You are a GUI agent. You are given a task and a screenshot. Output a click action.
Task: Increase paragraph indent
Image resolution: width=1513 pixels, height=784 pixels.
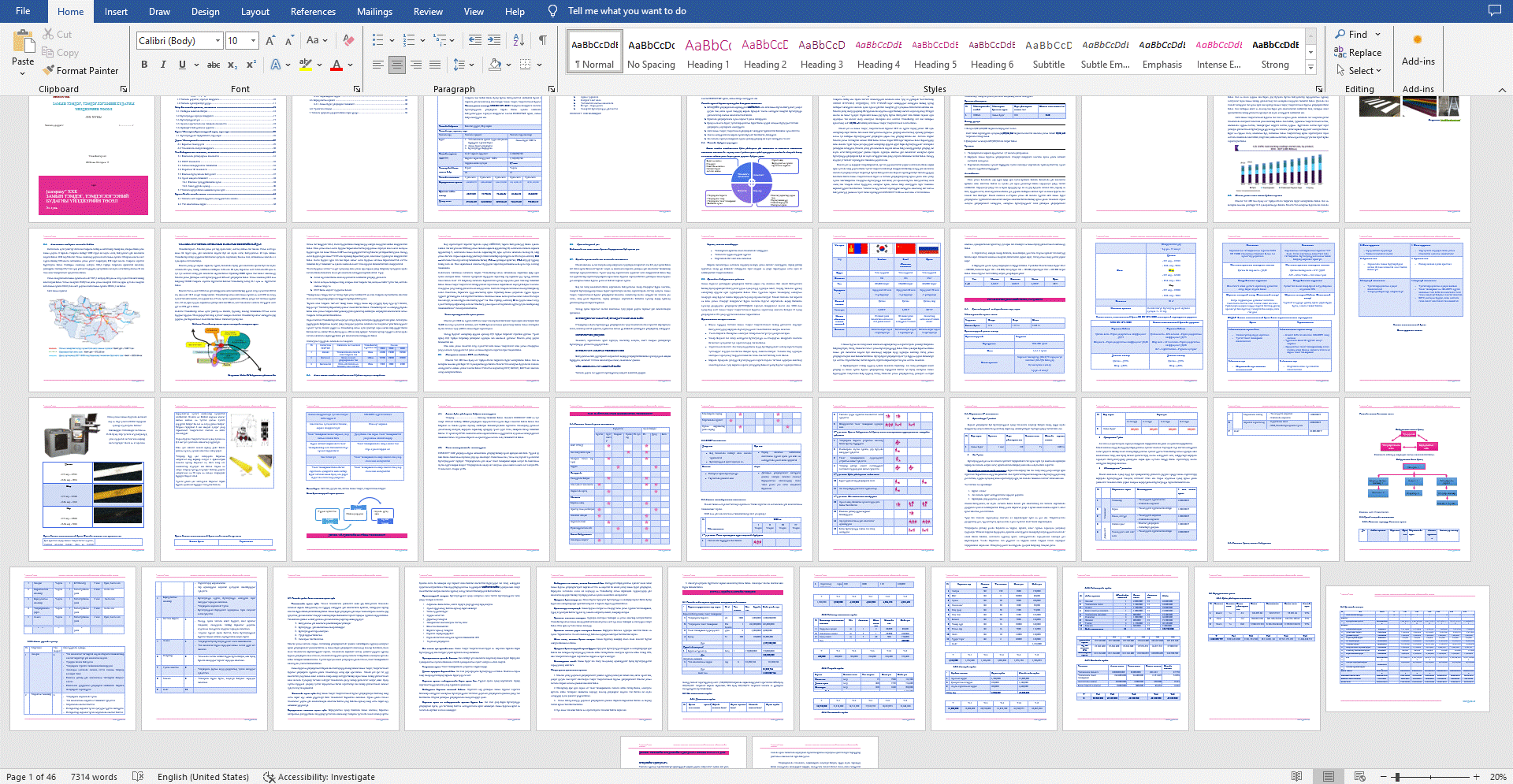coord(494,40)
